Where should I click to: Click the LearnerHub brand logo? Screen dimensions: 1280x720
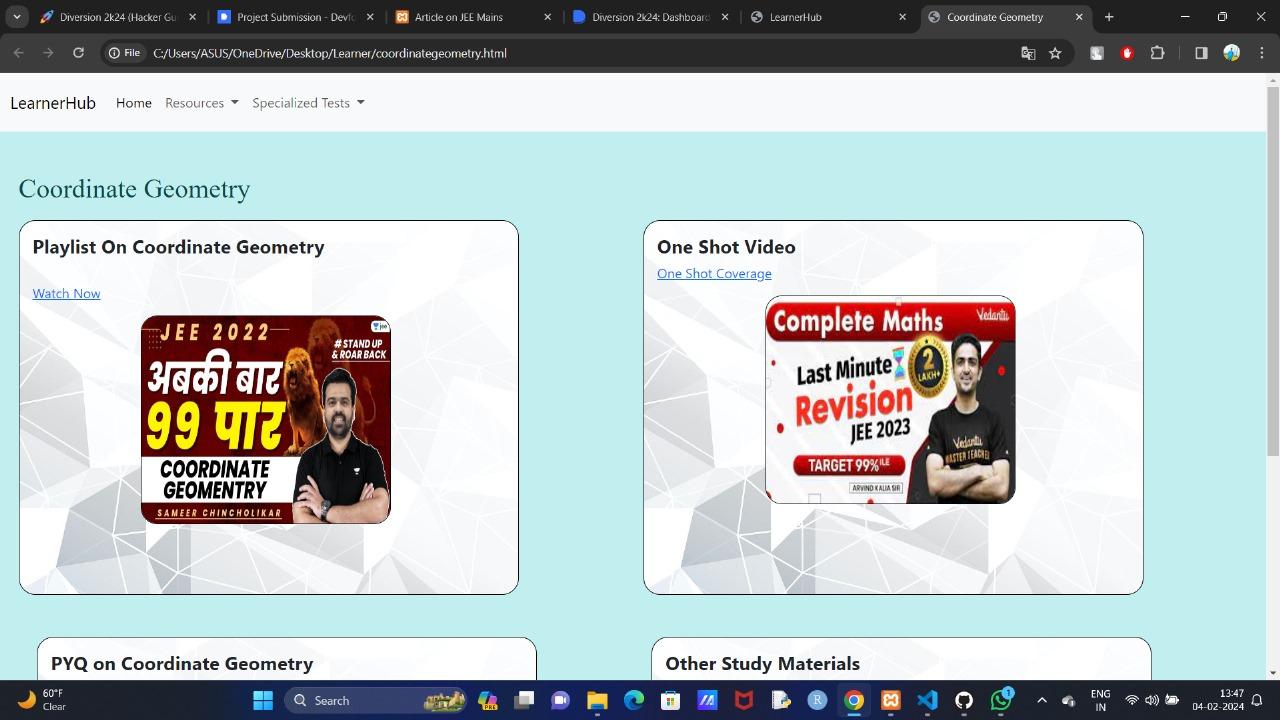pyautogui.click(x=53, y=103)
